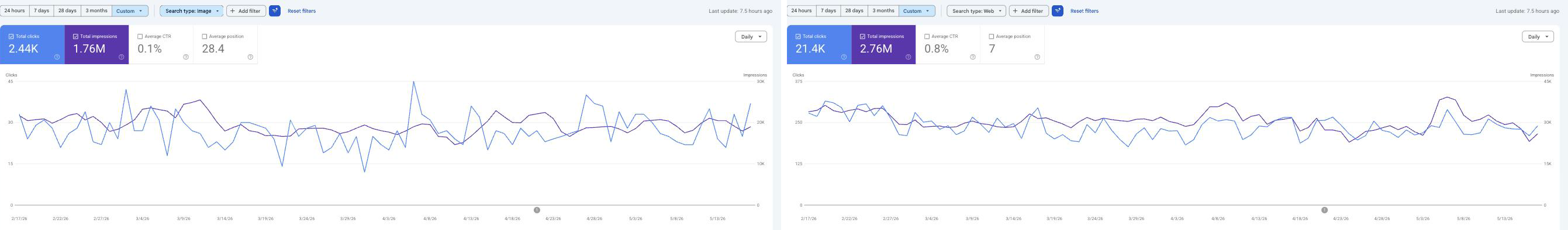
Task: Select 28 days range in Image search panel
Action: (68, 11)
